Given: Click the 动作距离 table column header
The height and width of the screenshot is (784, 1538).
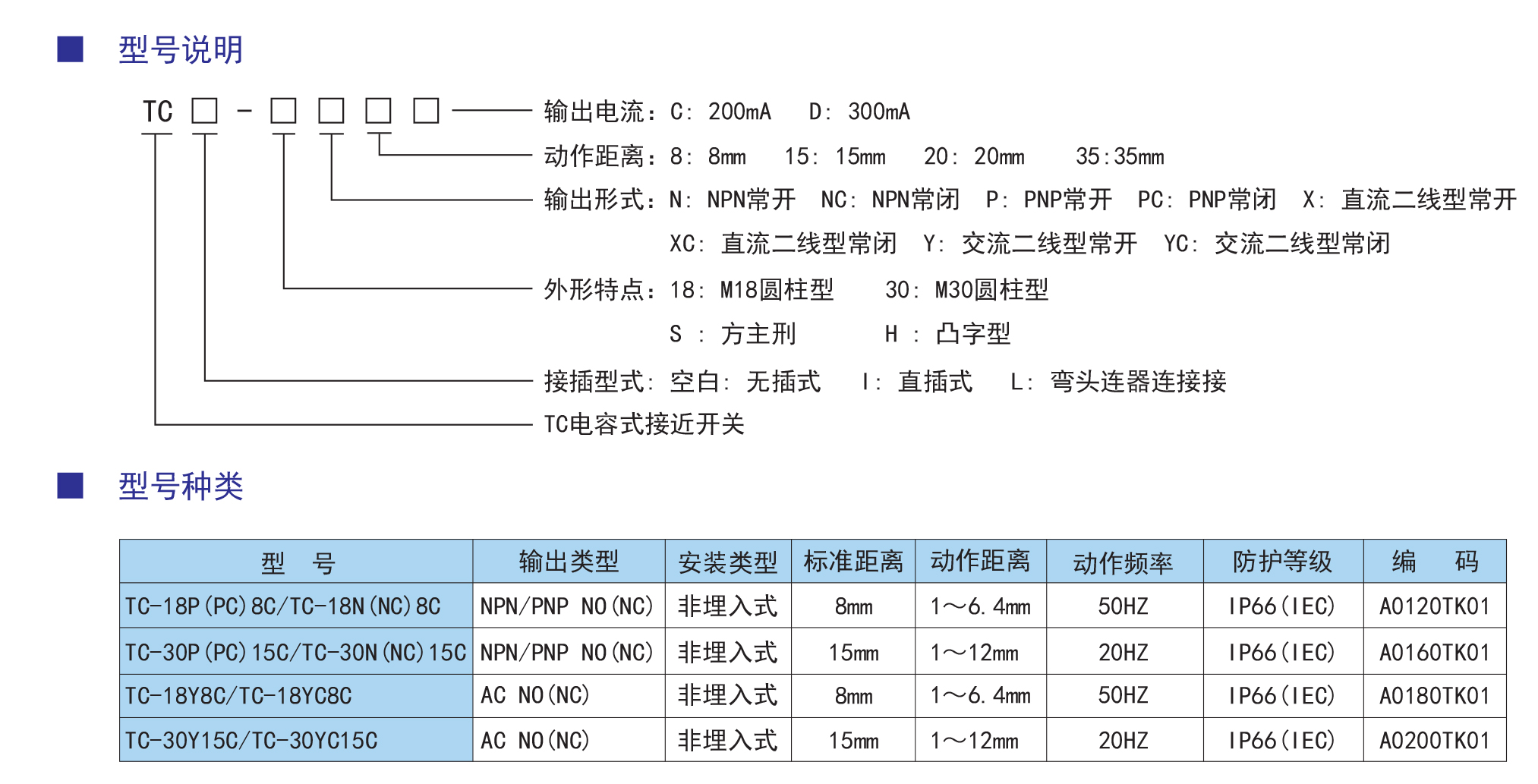Looking at the screenshot, I should 981,561.
